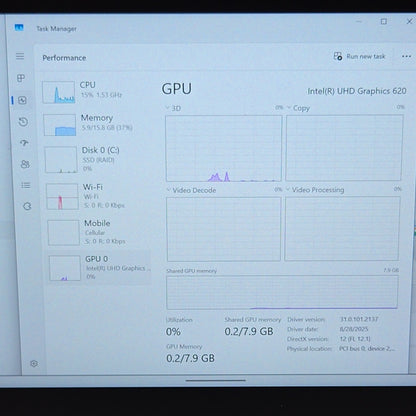Screen dimensions: 416x416
Task: Click the Run new task button label
Action: (x=366, y=56)
